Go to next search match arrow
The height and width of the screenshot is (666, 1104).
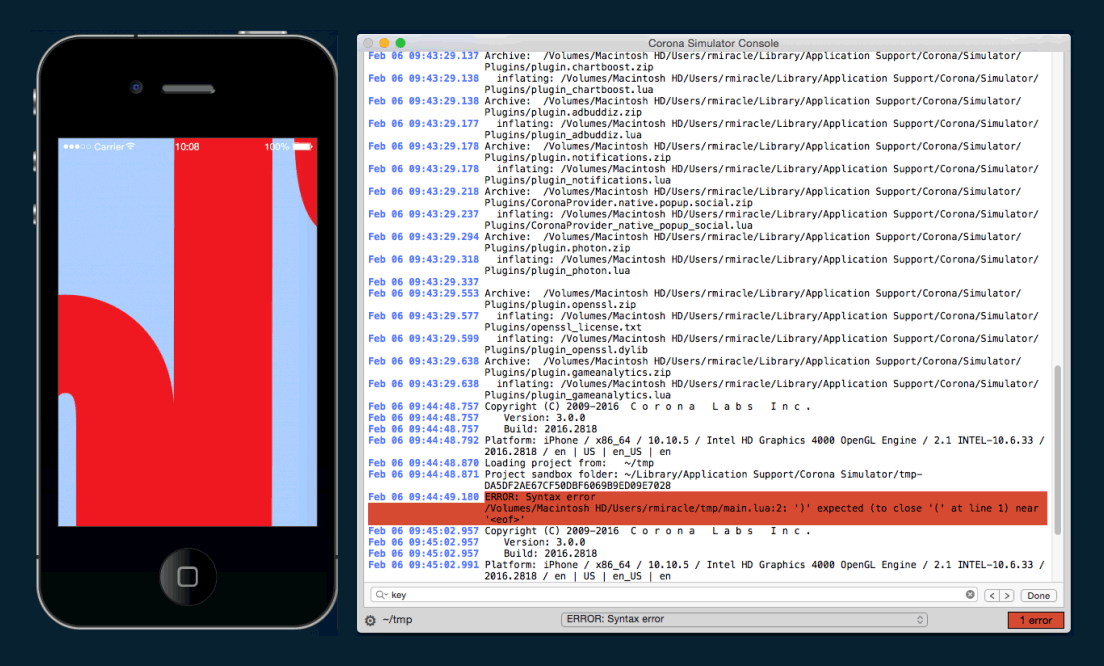(1007, 595)
